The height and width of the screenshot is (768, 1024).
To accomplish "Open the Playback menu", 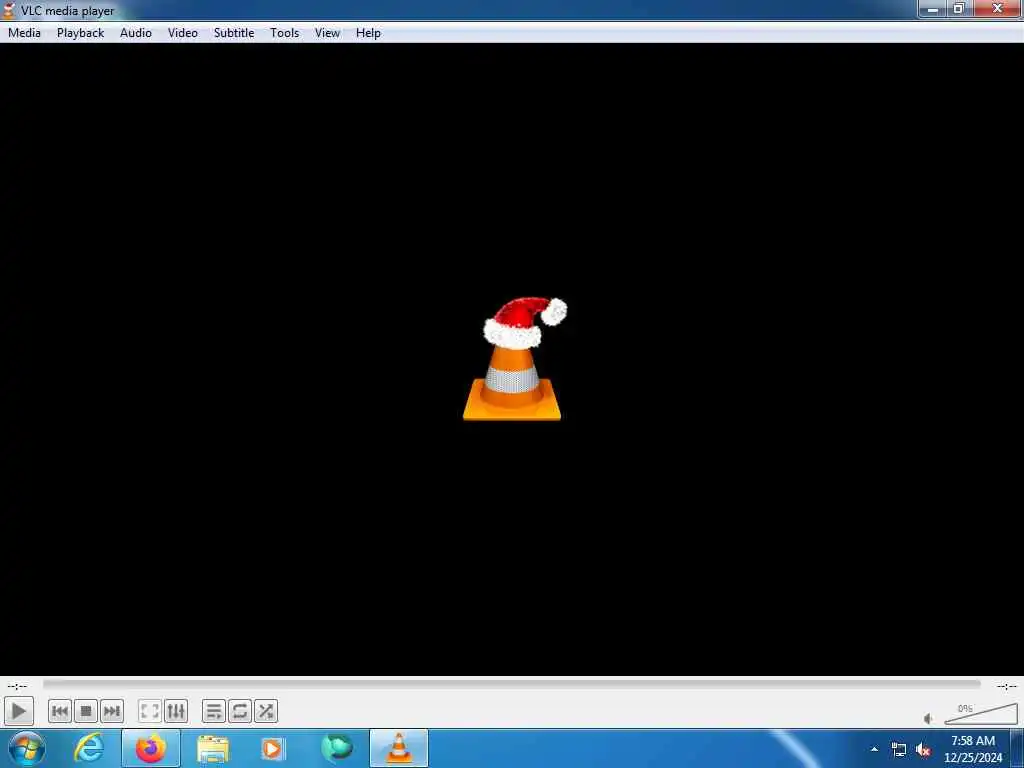I will [x=80, y=33].
